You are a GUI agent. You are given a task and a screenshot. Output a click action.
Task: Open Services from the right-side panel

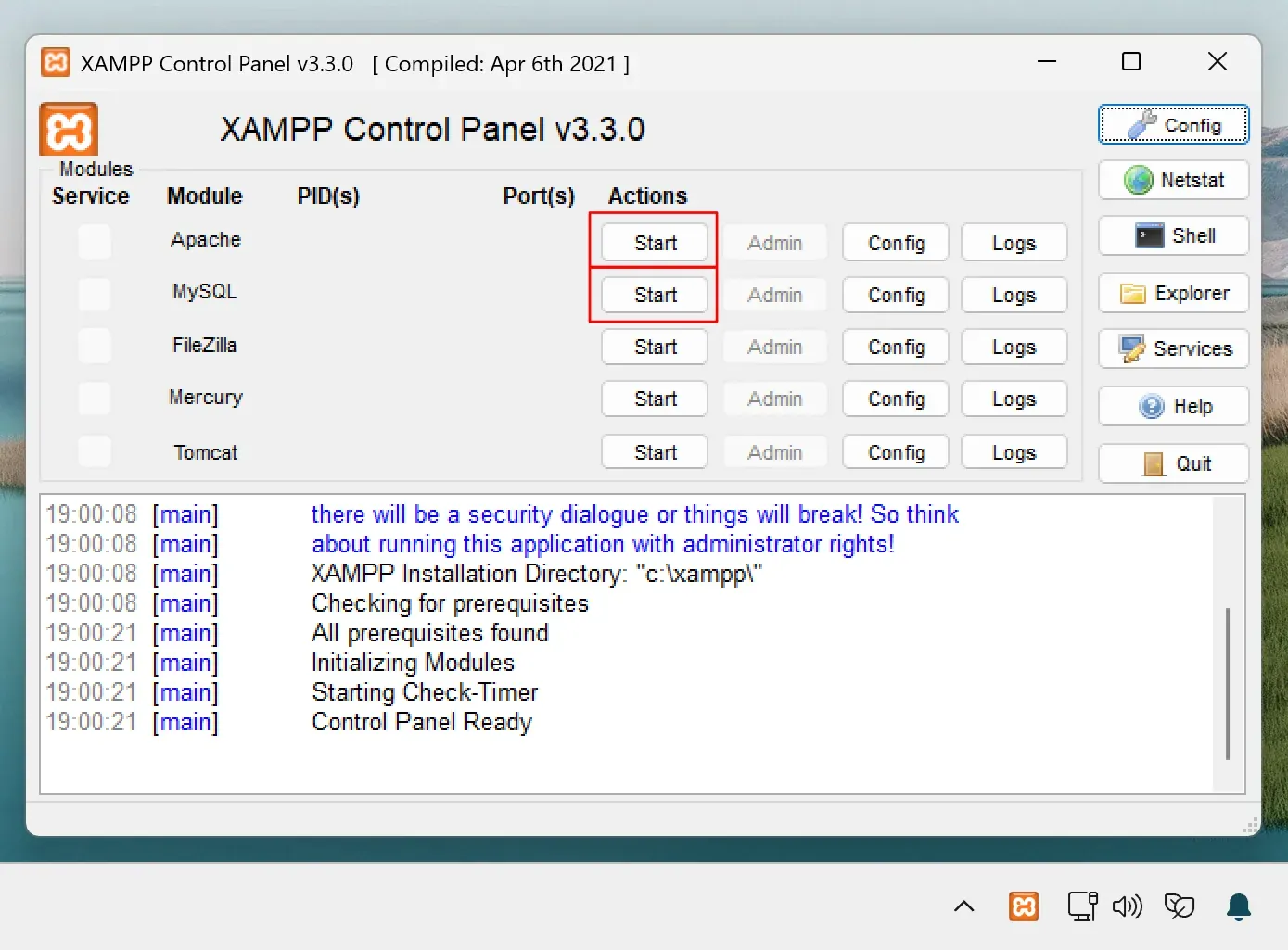(1173, 348)
